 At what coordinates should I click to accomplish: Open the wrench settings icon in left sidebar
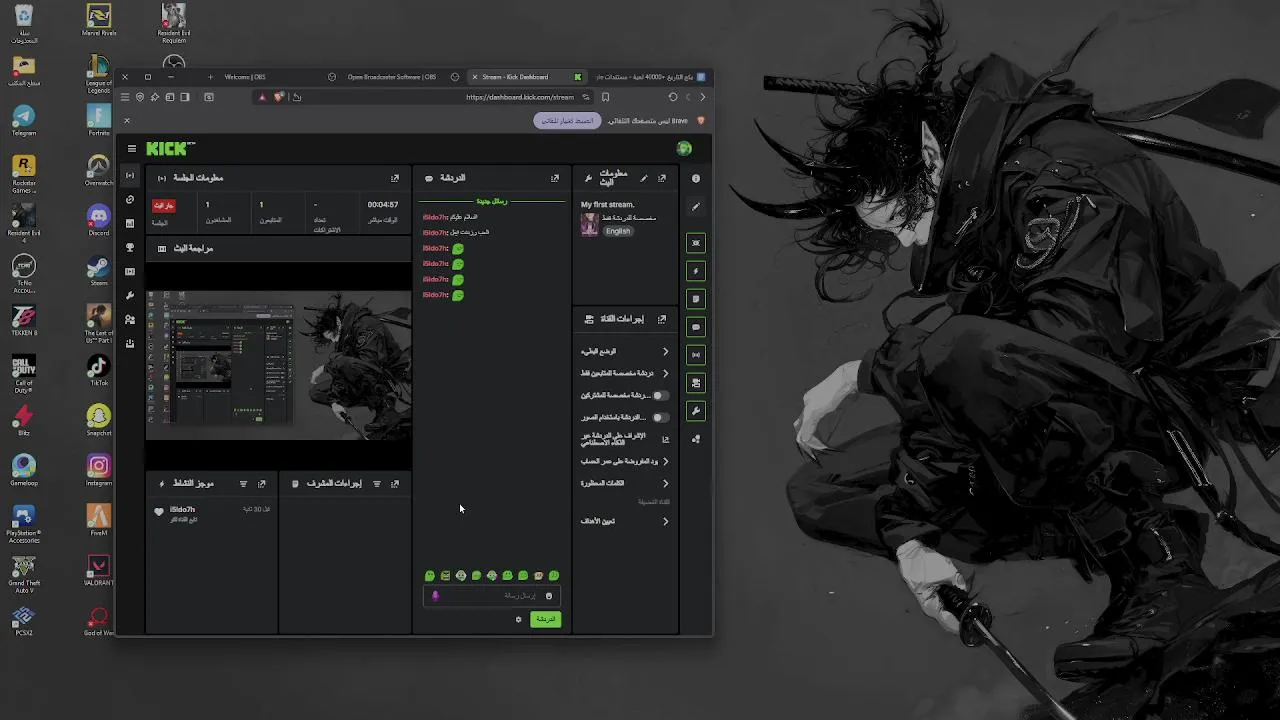pyautogui.click(x=130, y=295)
